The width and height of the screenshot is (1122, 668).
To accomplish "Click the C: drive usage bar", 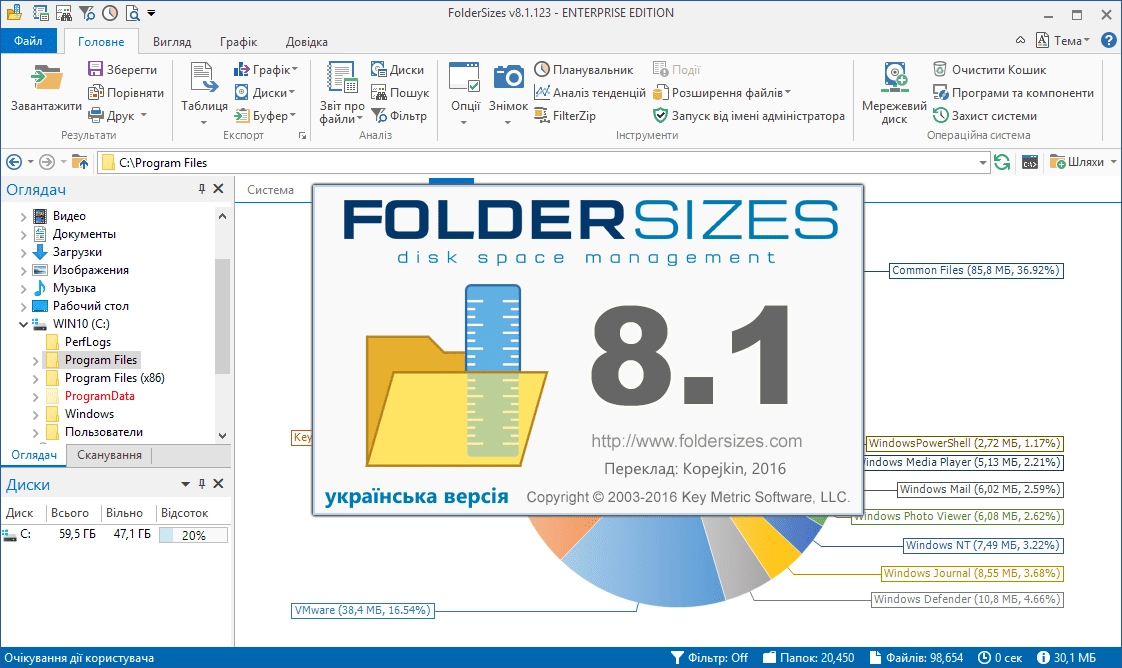I will tap(193, 535).
